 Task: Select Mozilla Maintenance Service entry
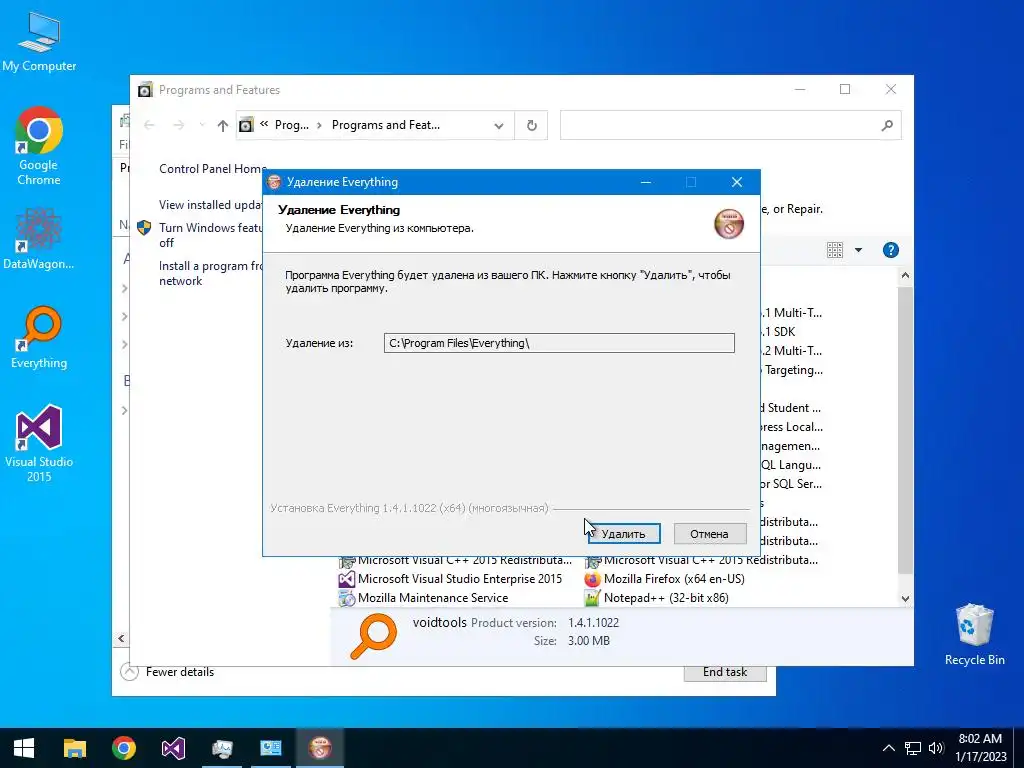423,598
